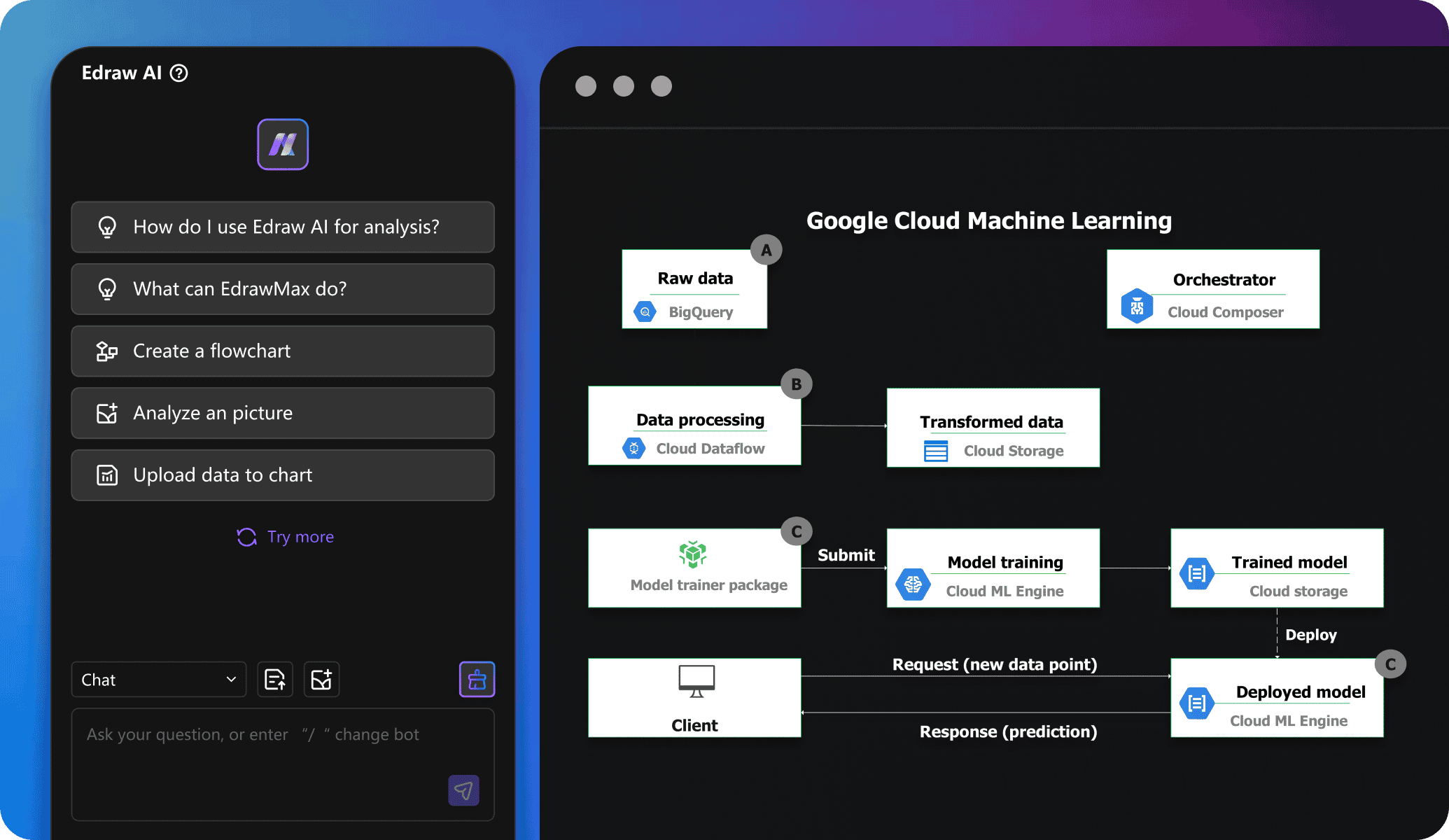Click the 'What can EdrawMax do?' suggestion
The height and width of the screenshot is (840, 1449).
(283, 289)
